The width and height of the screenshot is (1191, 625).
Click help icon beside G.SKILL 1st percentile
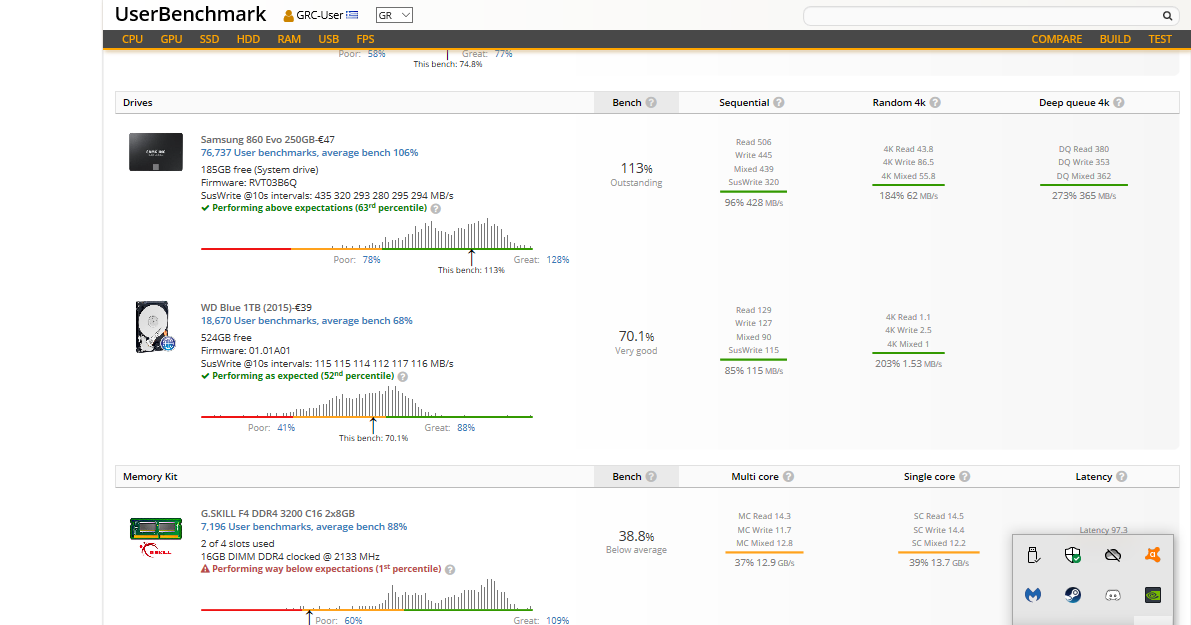click(x=450, y=570)
